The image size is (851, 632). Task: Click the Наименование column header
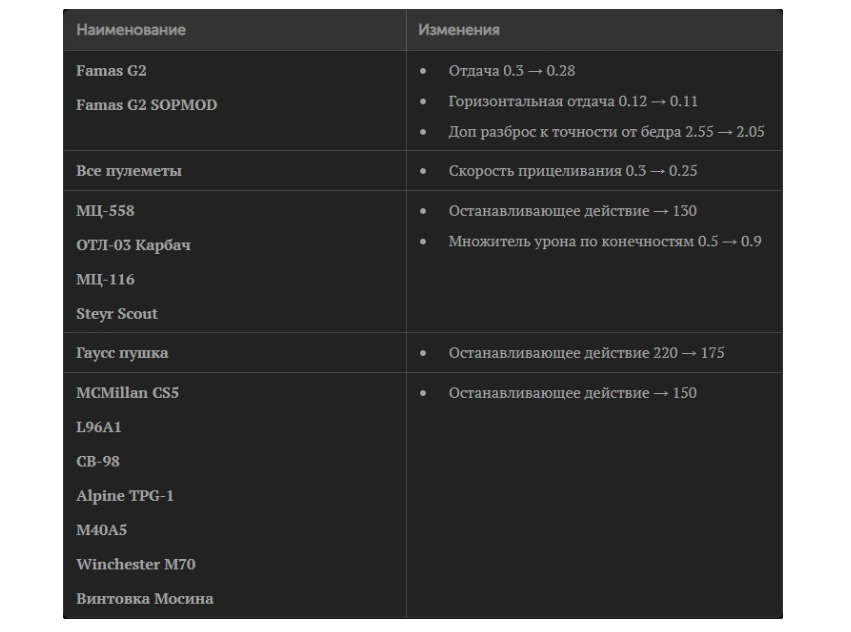coord(131,30)
